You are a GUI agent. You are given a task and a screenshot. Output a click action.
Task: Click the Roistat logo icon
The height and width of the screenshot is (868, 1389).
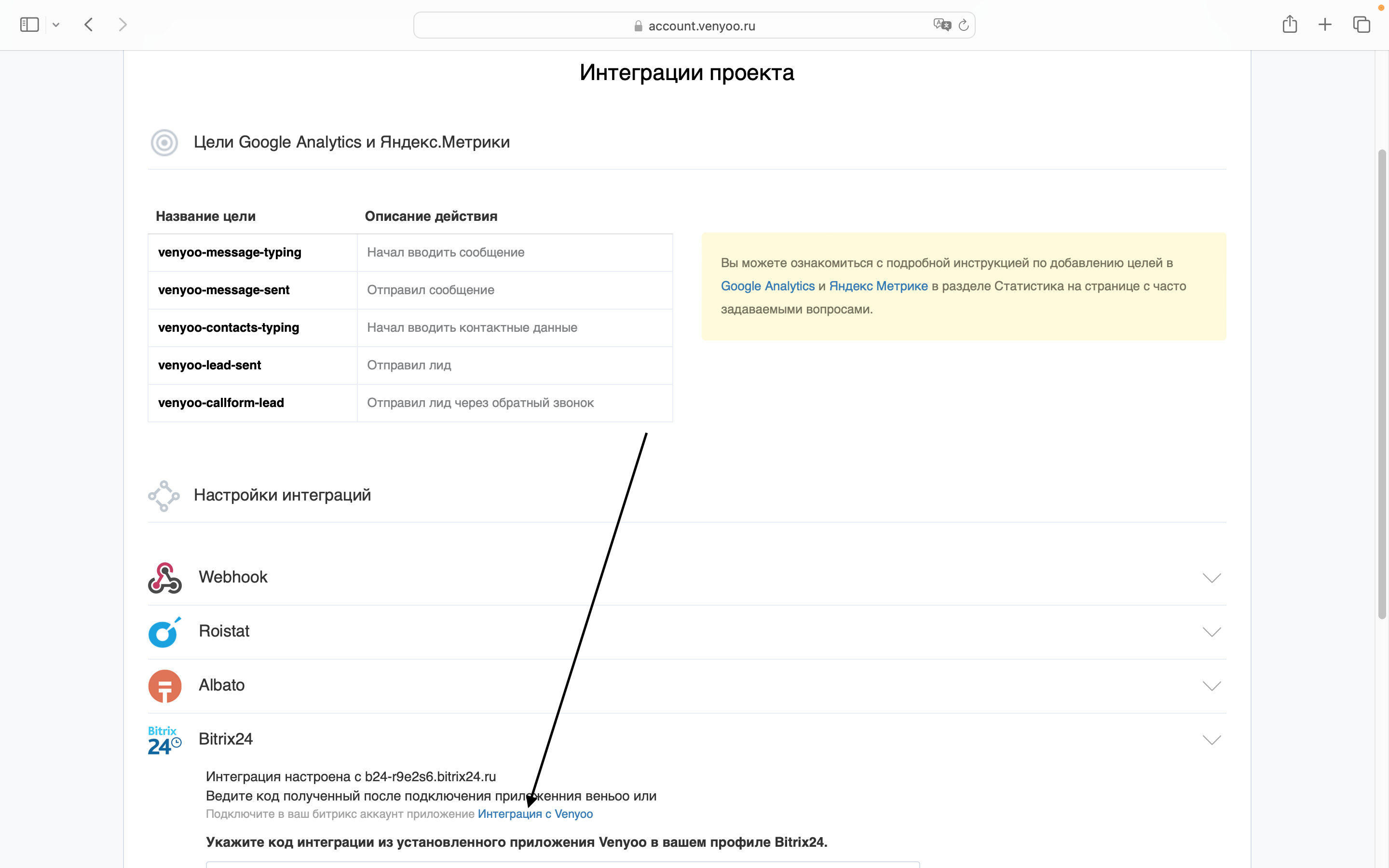[x=164, y=632]
